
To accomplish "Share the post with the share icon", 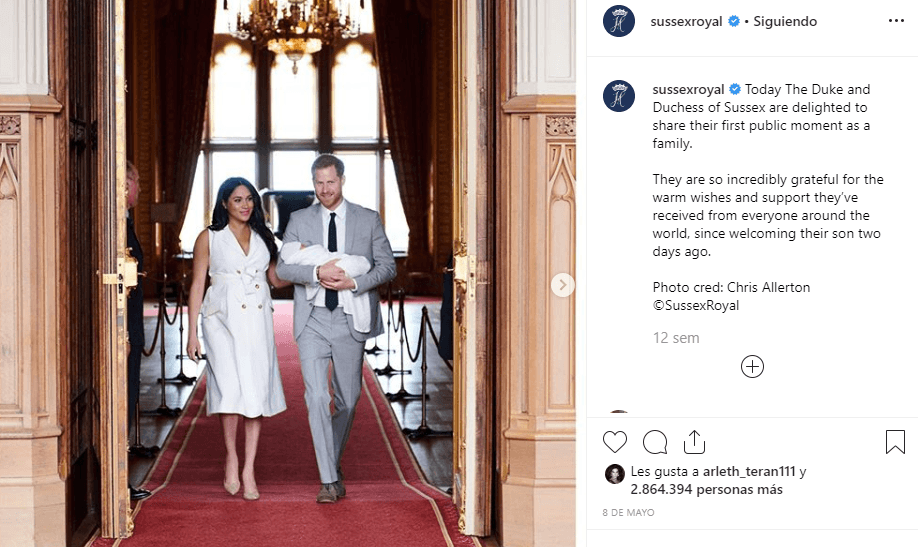I will pos(694,442).
